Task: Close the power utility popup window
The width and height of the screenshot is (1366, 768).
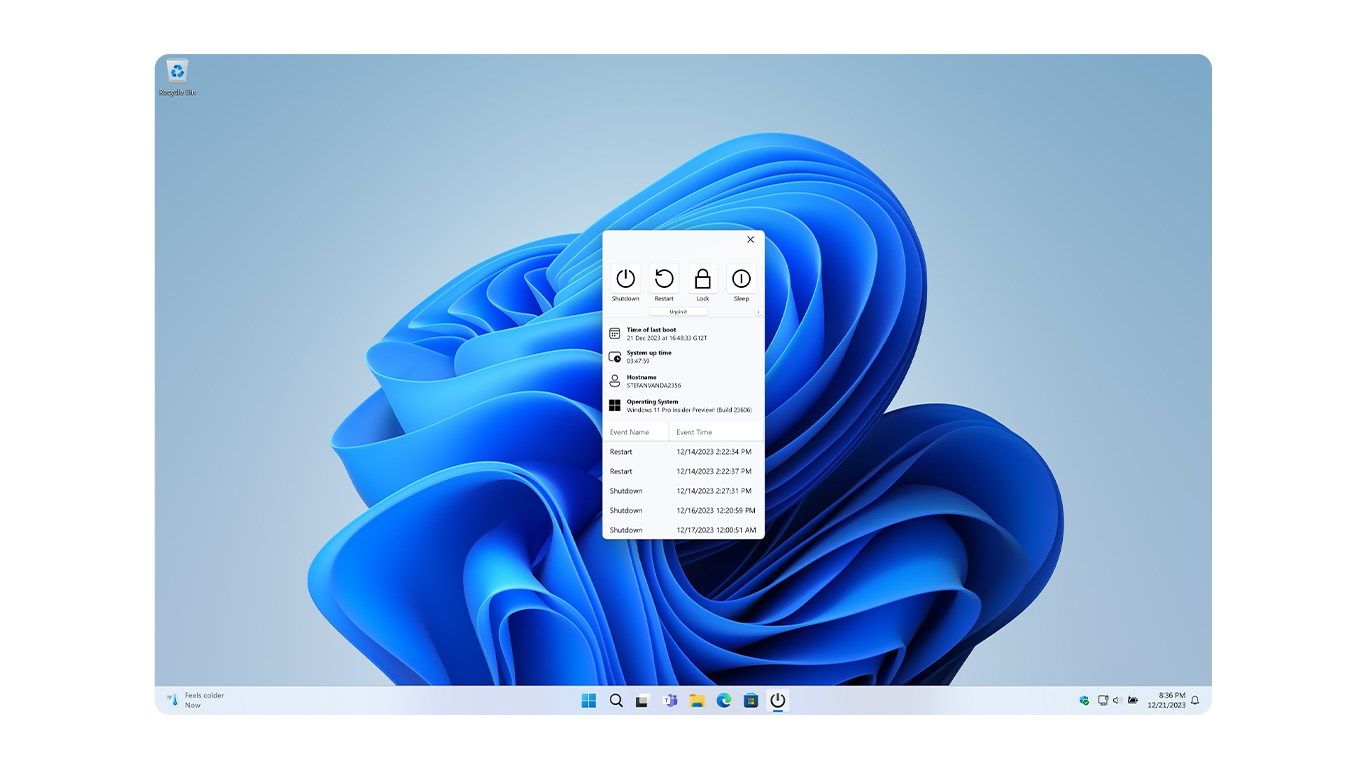Action: coord(751,240)
